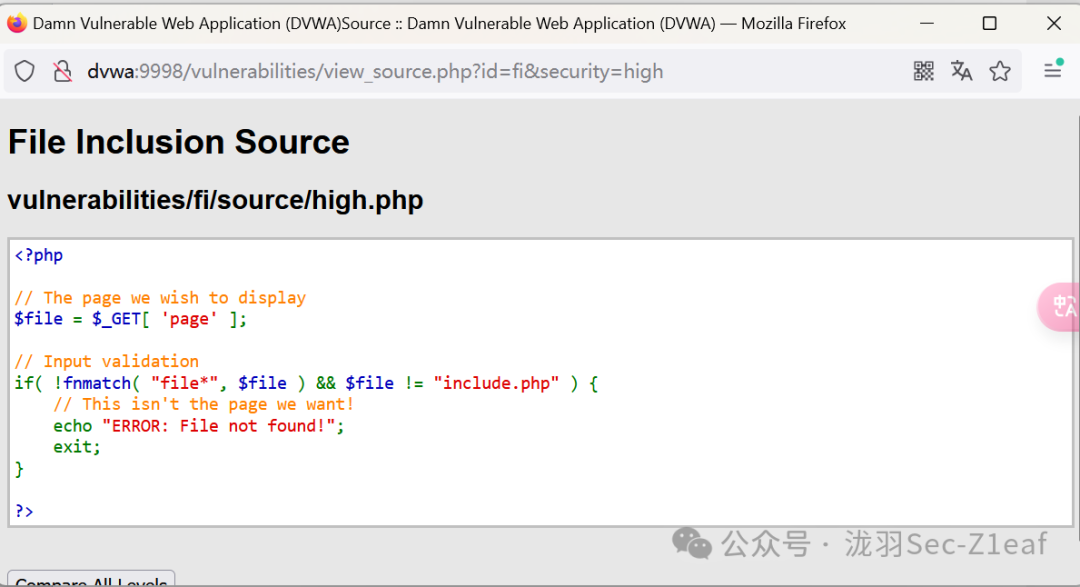Screen dimensions: 1080x587
Task: Close the Firefox window
Action: click(x=1054, y=23)
